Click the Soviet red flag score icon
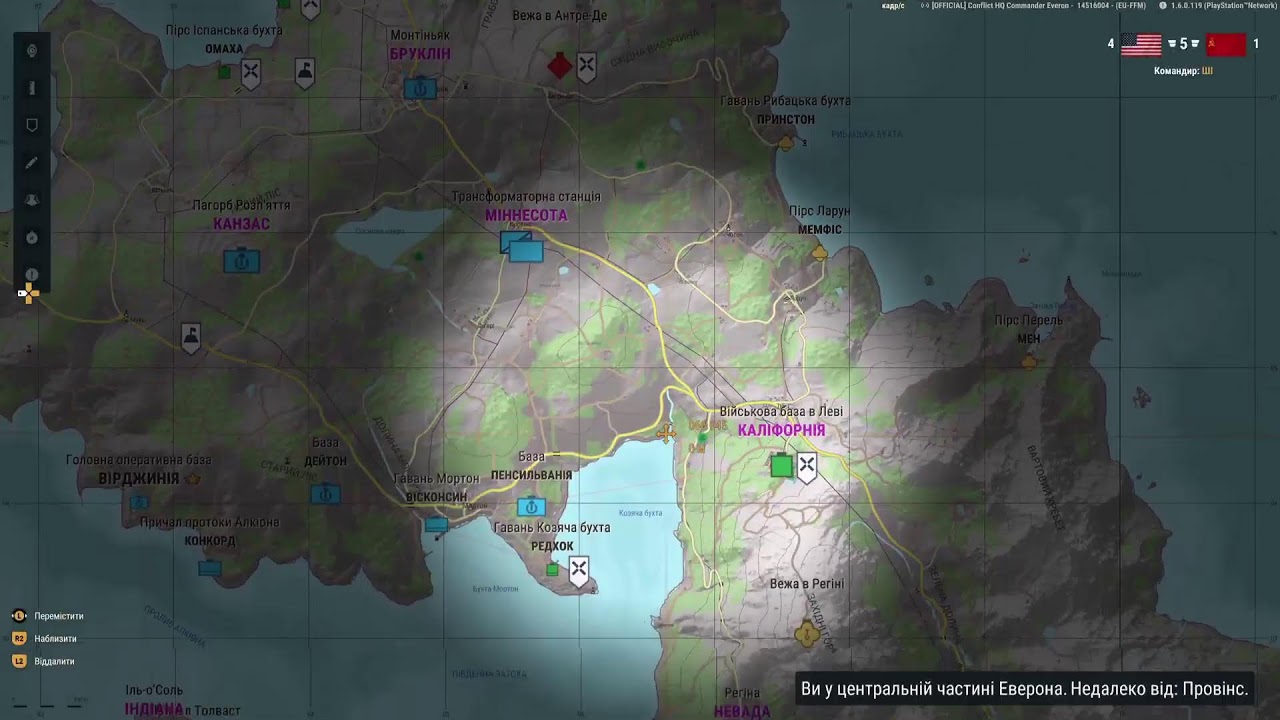Screen dimensions: 1280x720 [1226, 44]
